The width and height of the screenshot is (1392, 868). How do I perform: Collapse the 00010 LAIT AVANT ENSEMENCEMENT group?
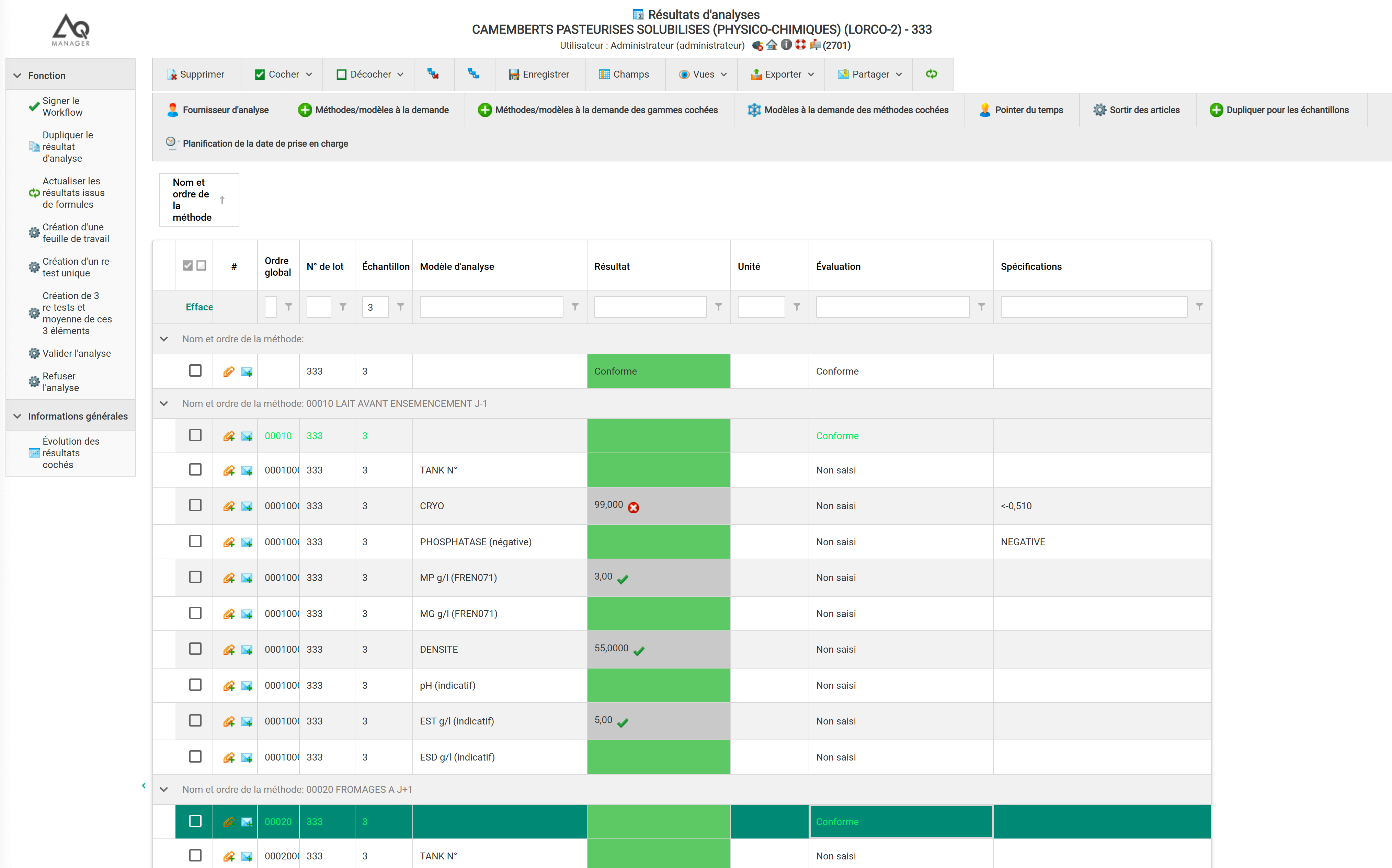point(164,403)
